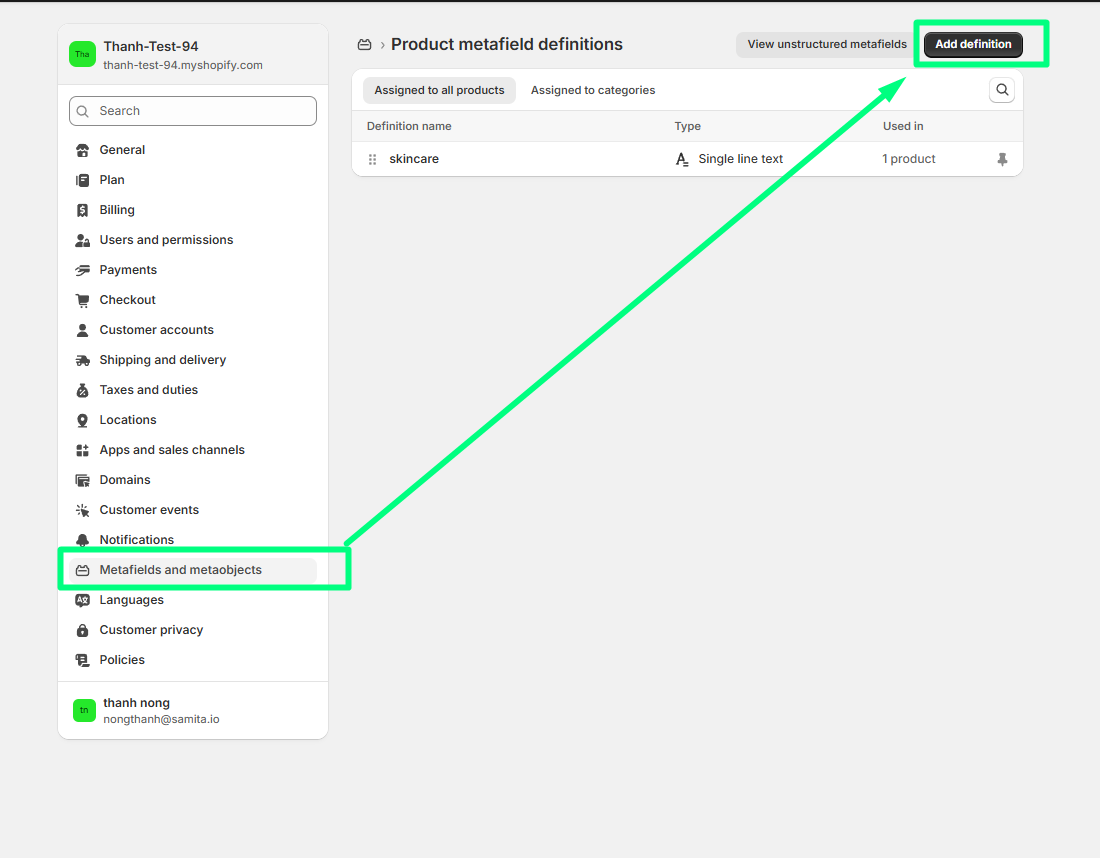Open Billing settings
Image resolution: width=1100 pixels, height=858 pixels.
point(117,210)
